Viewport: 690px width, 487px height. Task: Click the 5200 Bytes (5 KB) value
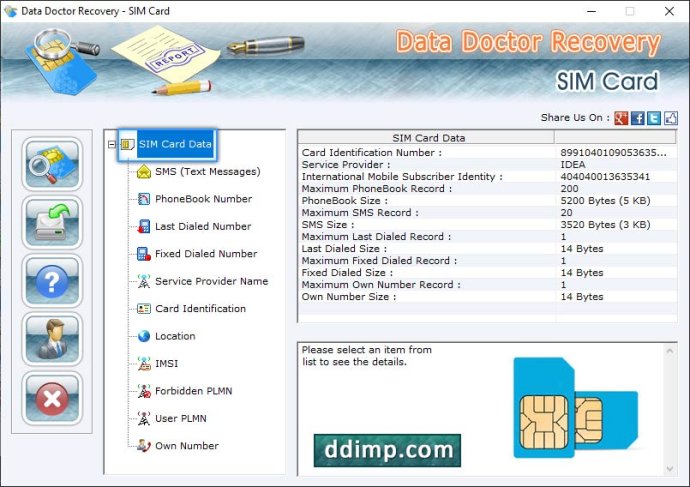(605, 201)
